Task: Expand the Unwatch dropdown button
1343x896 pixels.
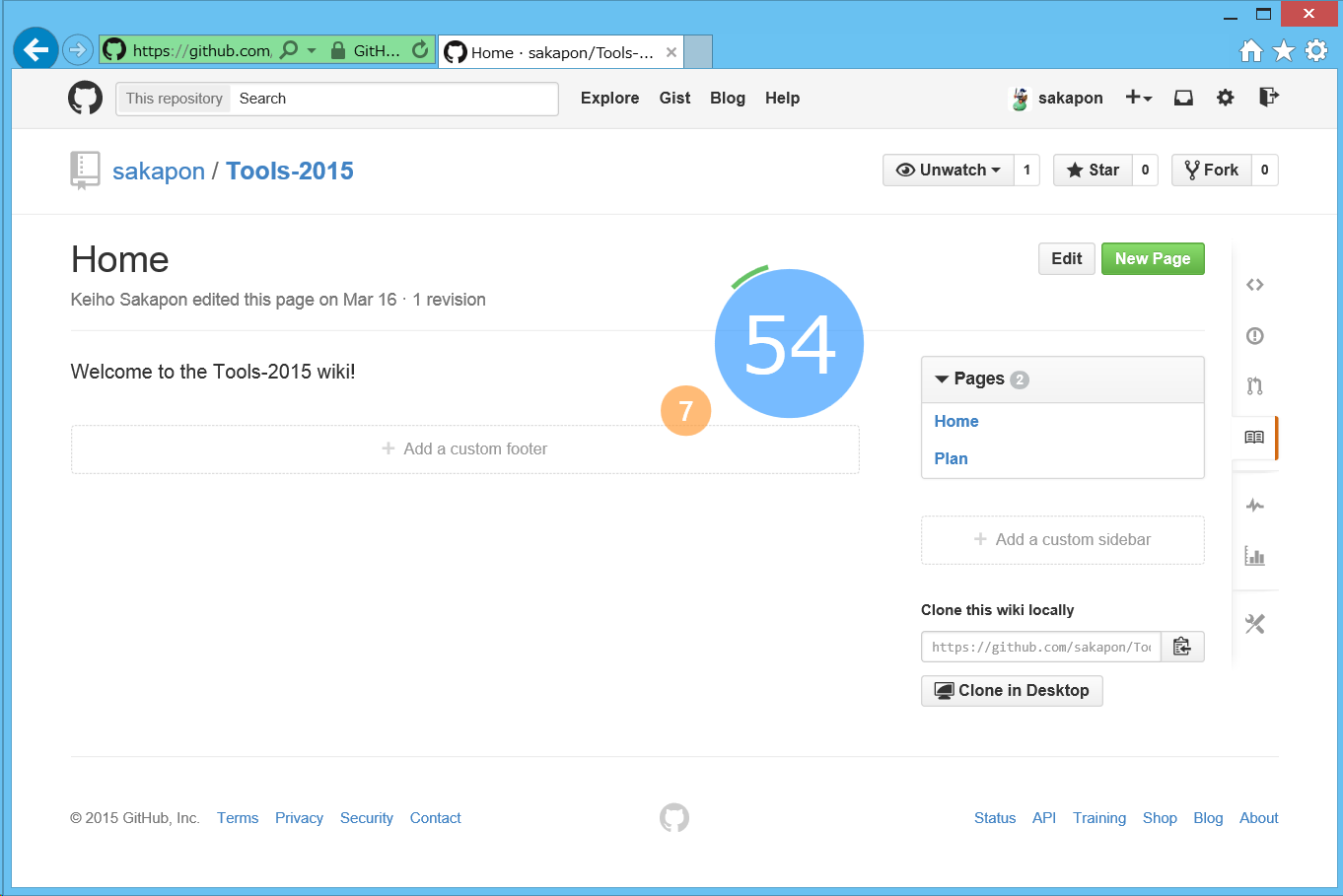Action: pos(949,170)
